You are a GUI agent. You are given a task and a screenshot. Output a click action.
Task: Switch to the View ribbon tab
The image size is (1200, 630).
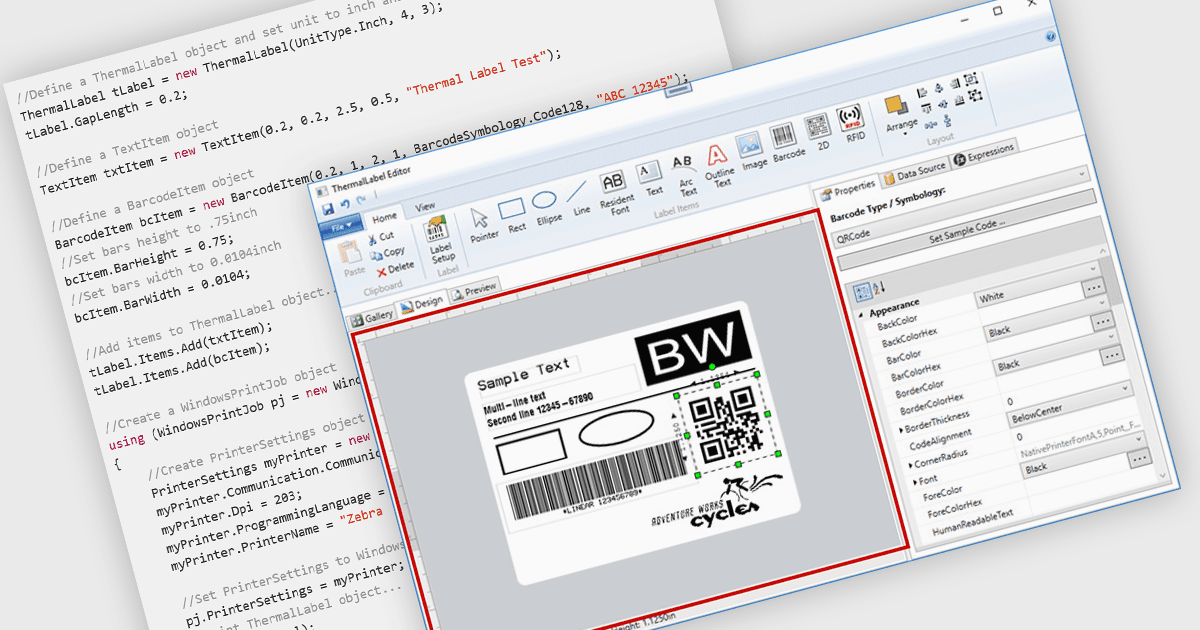point(425,207)
